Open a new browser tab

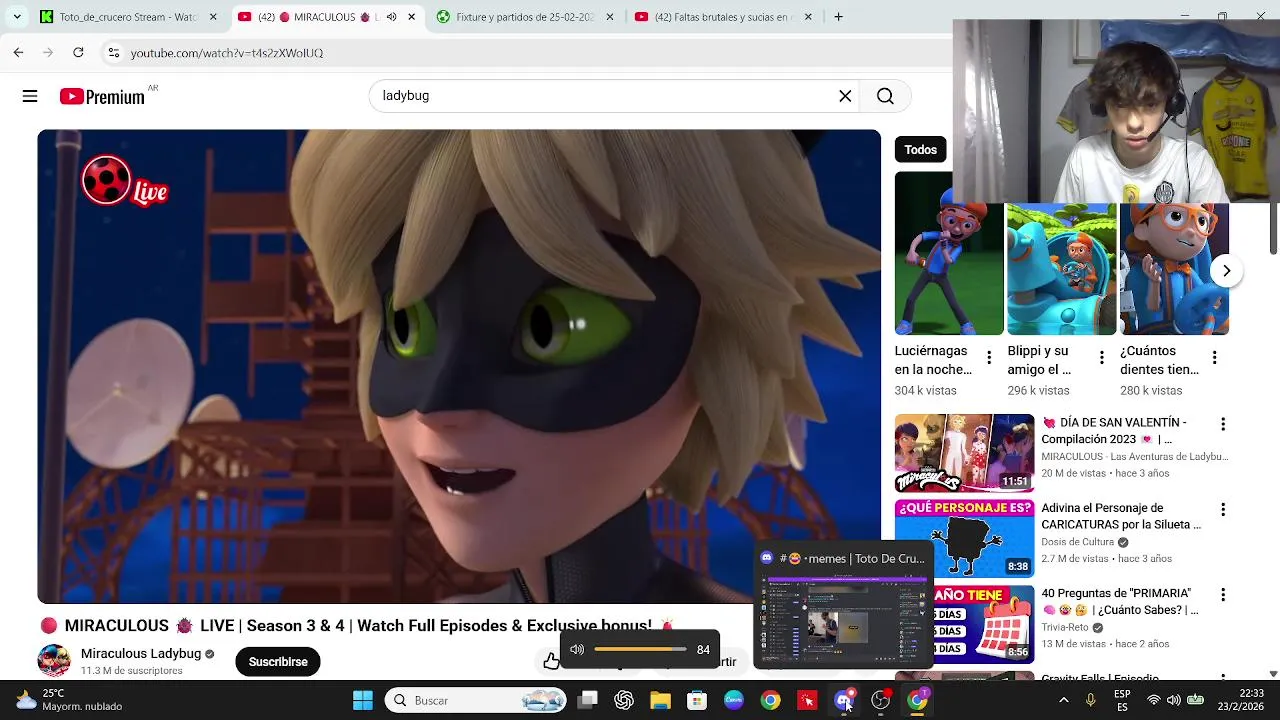point(838,17)
